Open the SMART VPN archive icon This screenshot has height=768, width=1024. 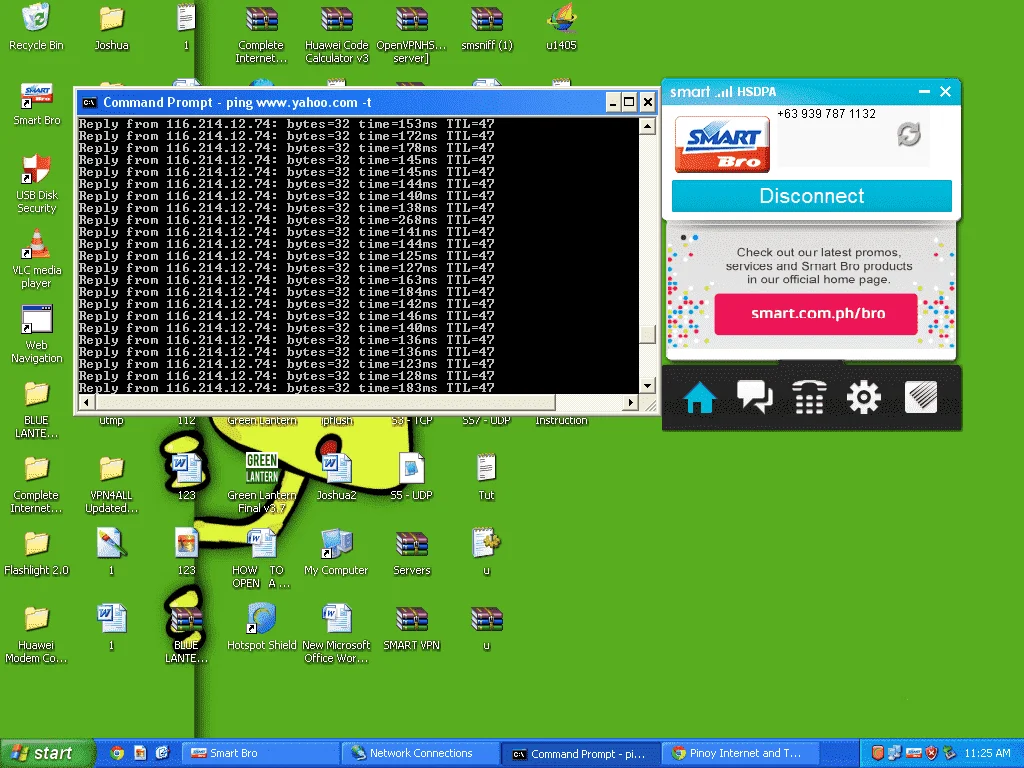411,628
